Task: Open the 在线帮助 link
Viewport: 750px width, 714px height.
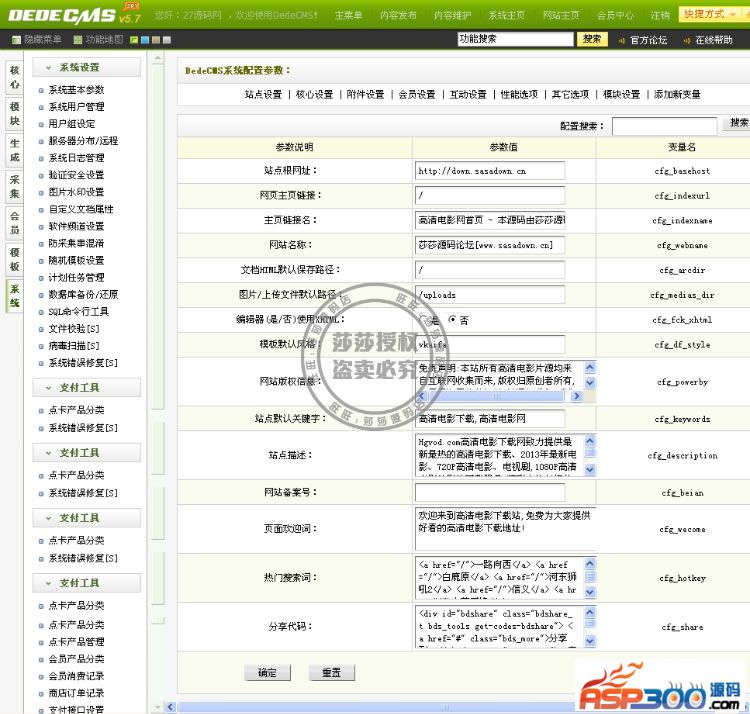Action: point(714,40)
